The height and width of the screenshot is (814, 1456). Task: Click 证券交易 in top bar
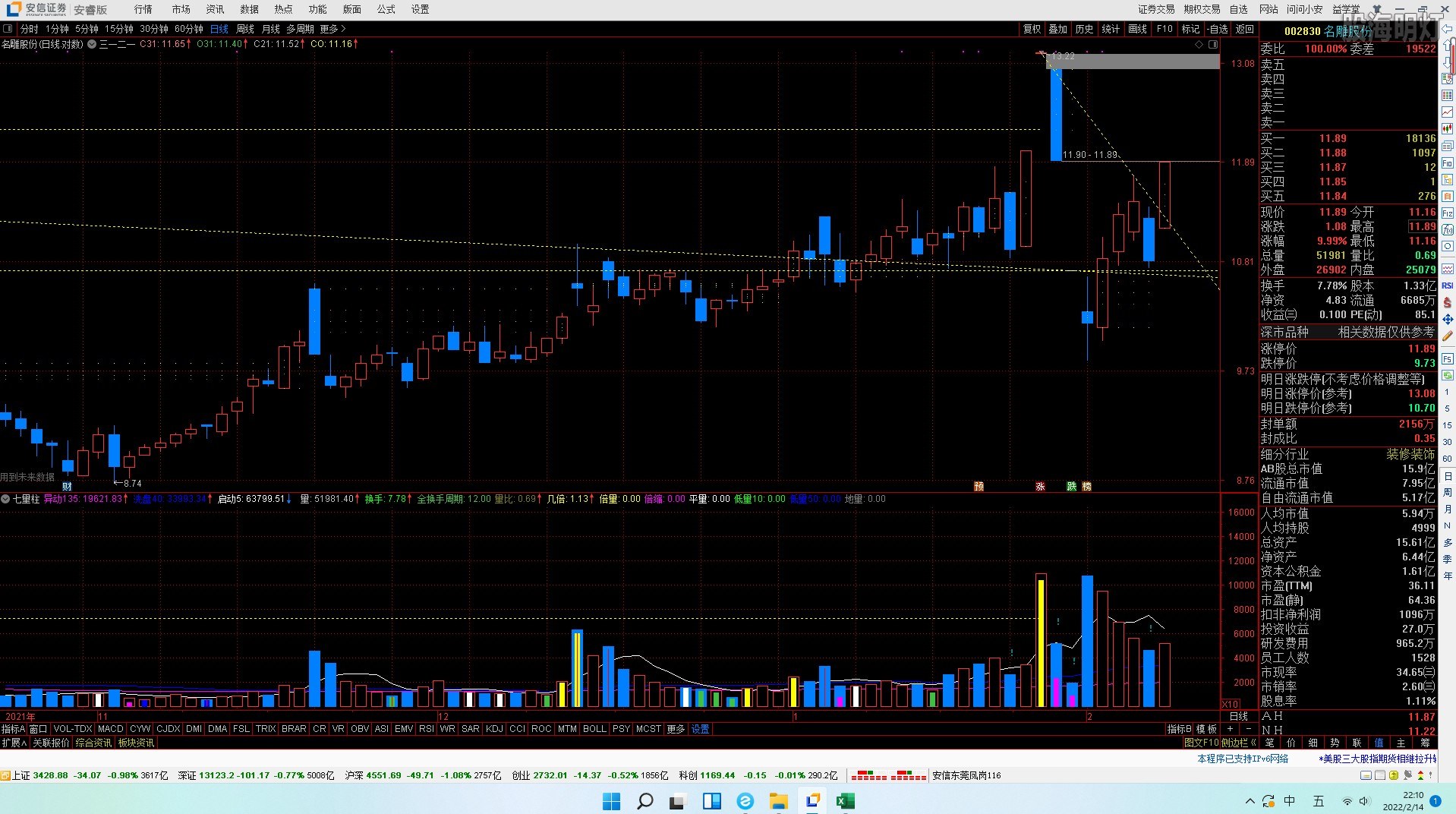click(1156, 9)
